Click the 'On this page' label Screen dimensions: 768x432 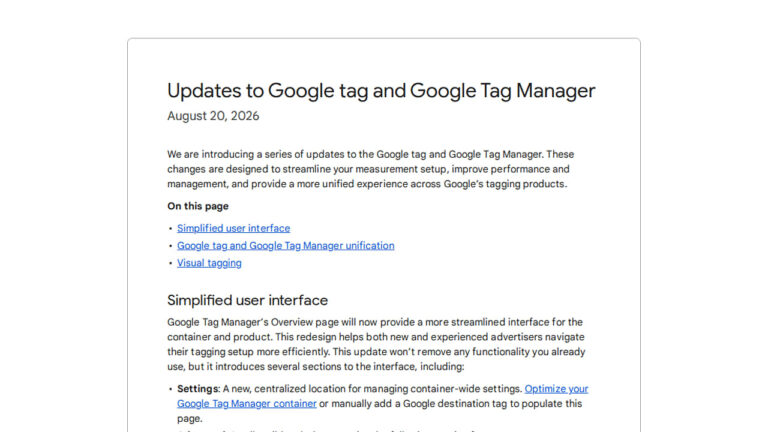click(198, 206)
